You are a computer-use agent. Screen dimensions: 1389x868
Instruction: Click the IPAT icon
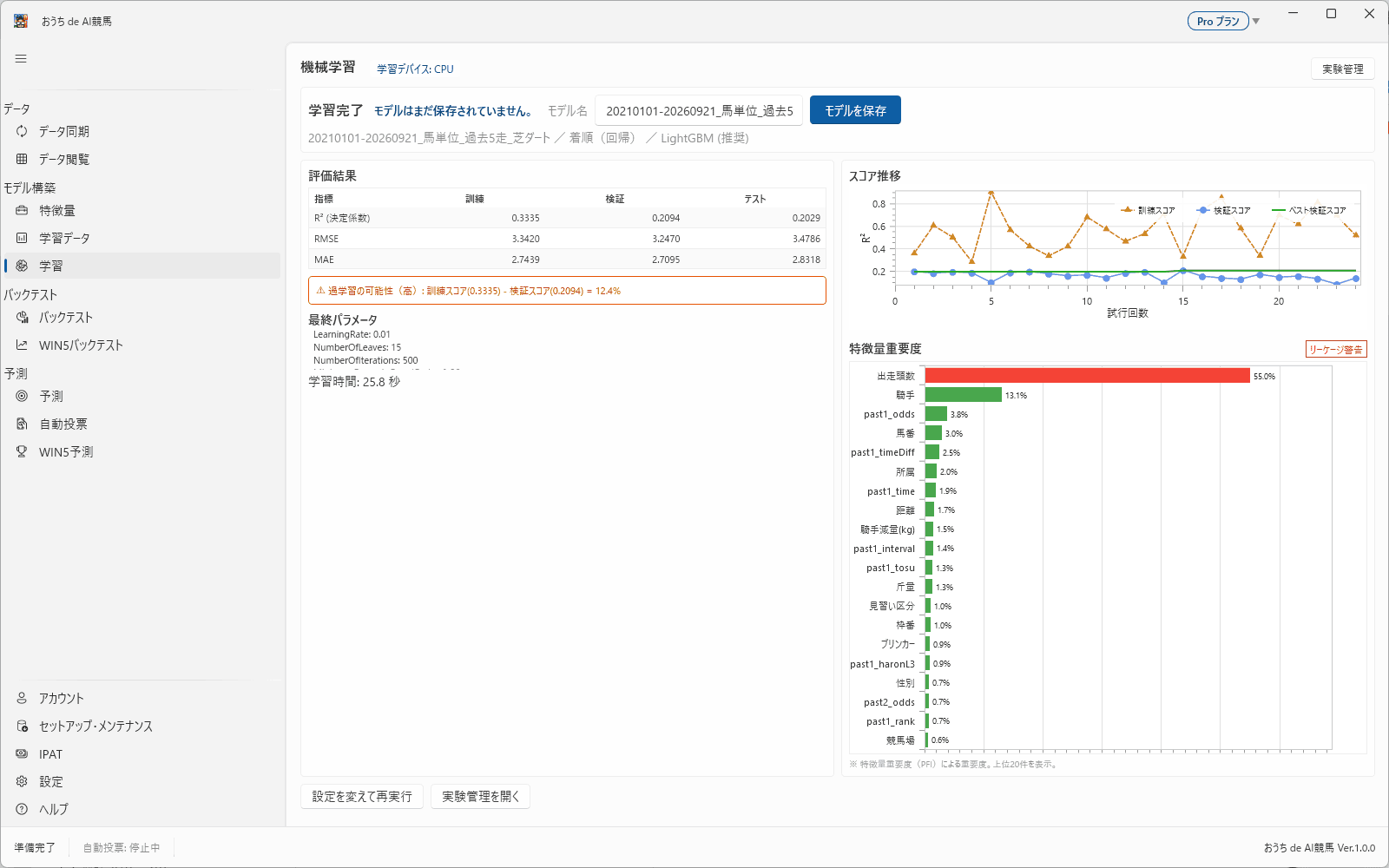22,754
